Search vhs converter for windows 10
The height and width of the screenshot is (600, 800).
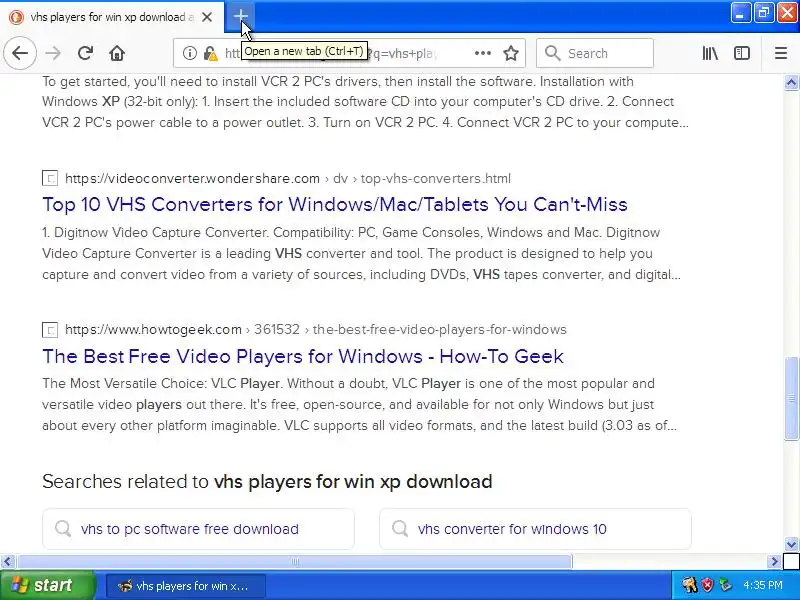(535, 529)
